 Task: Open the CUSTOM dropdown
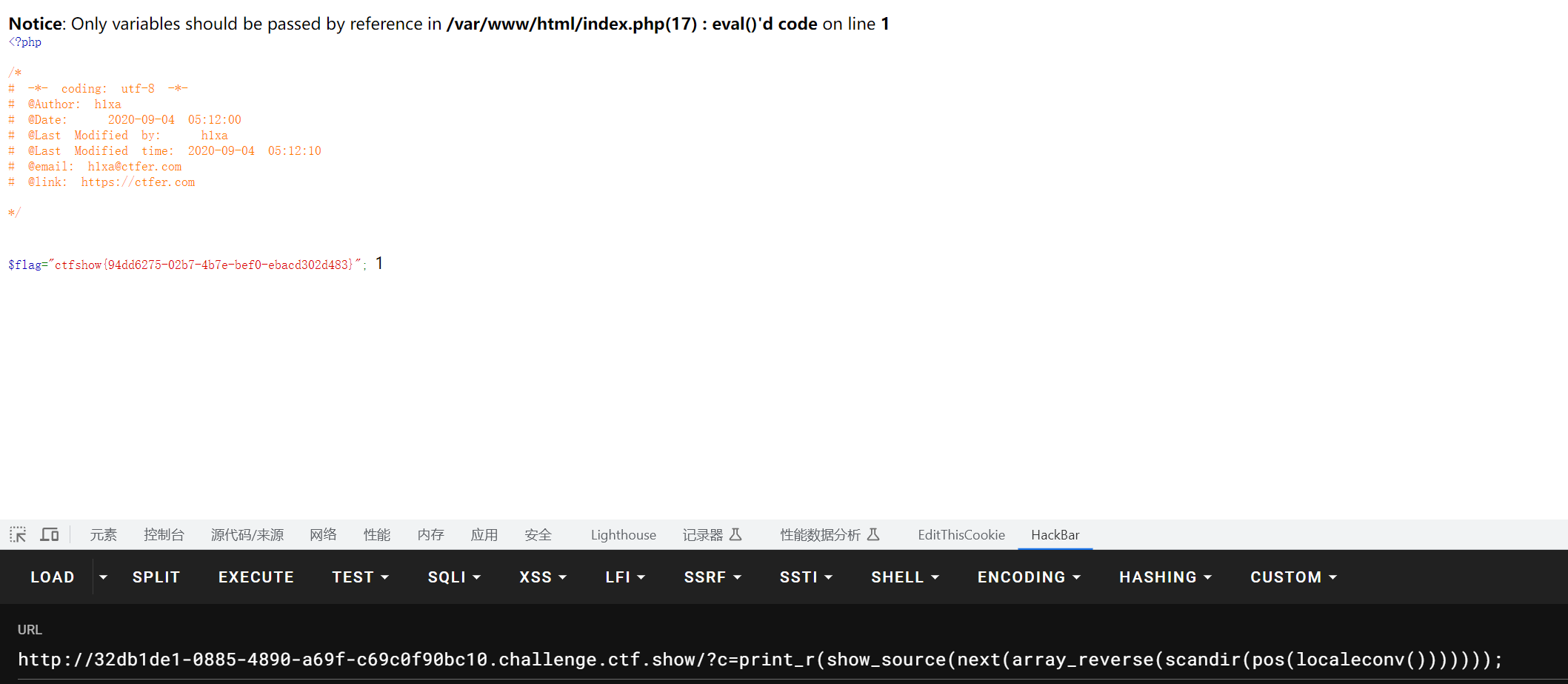(1293, 577)
